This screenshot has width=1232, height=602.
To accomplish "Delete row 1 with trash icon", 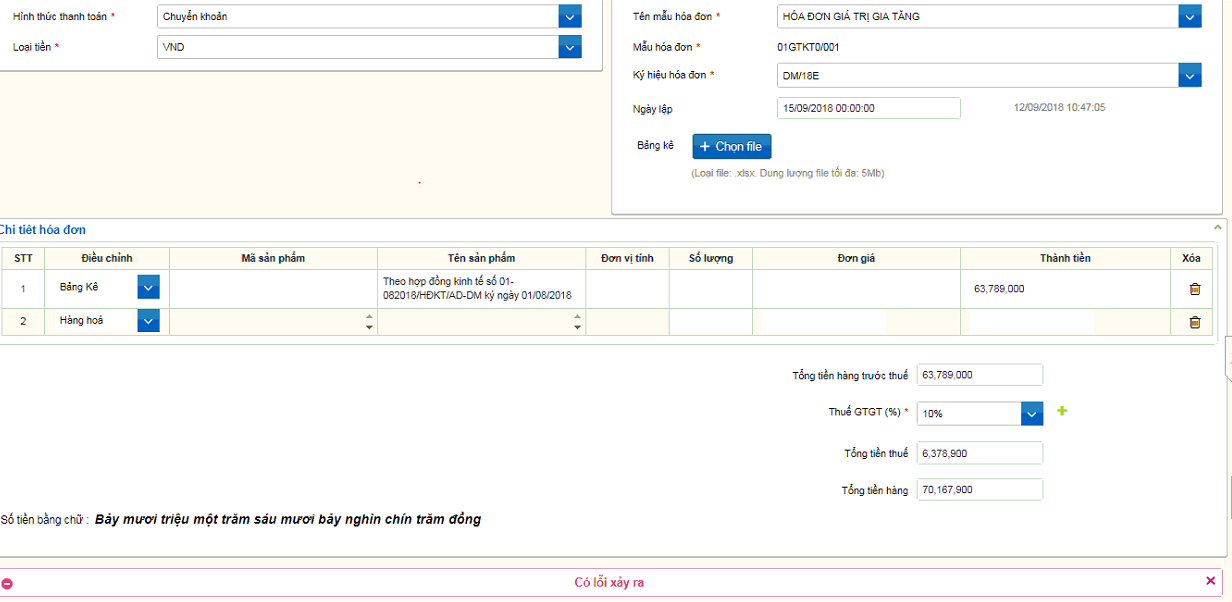I will [x=1194, y=289].
